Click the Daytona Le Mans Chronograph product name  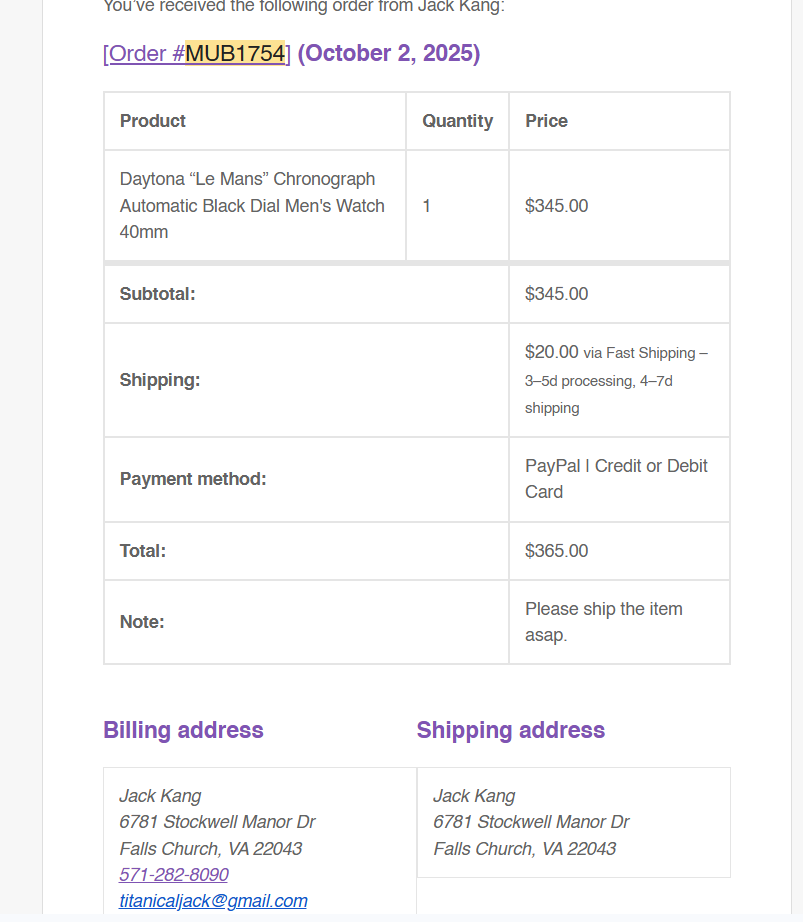pyautogui.click(x=252, y=205)
